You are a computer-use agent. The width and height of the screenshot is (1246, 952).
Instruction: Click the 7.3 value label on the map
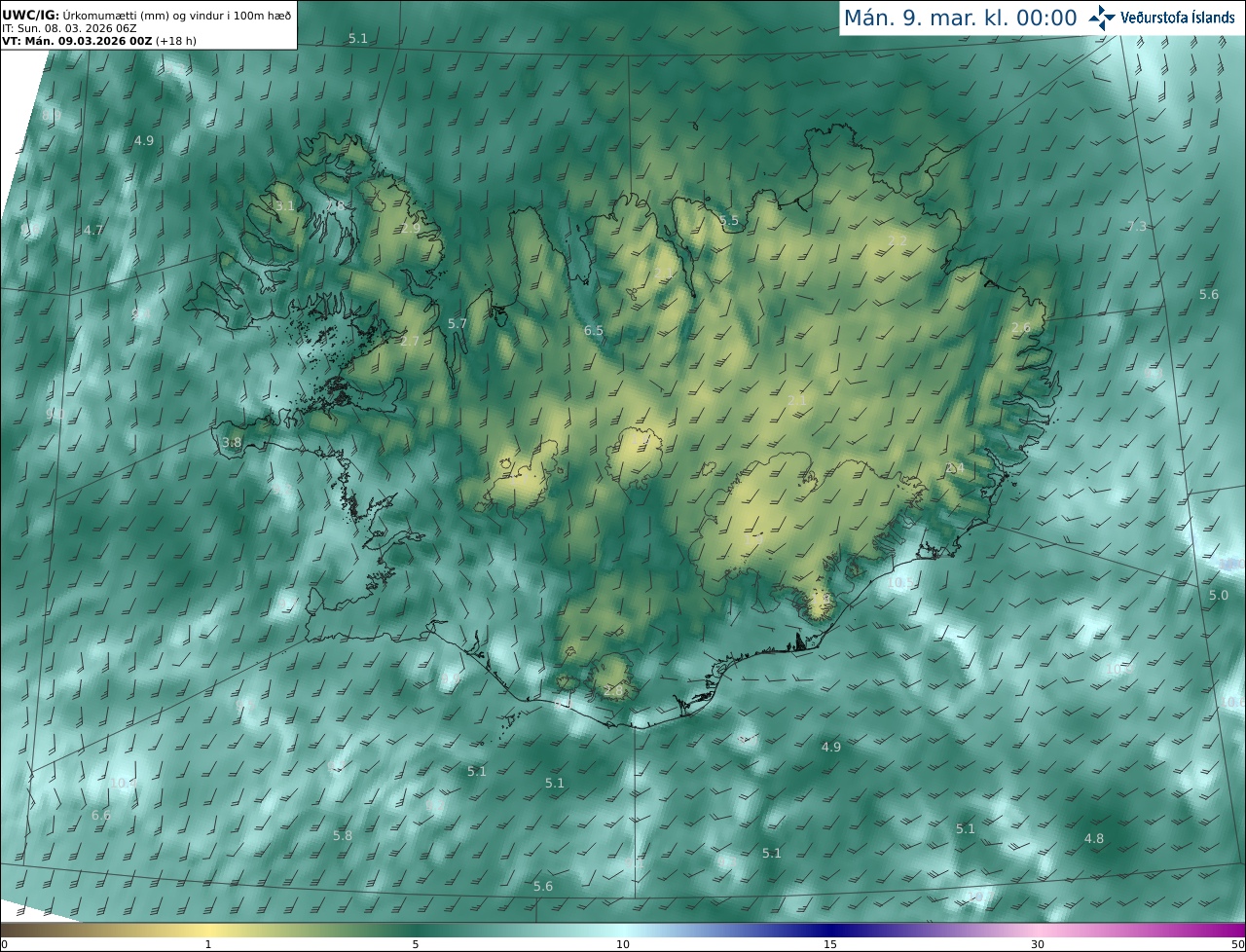(x=1137, y=226)
